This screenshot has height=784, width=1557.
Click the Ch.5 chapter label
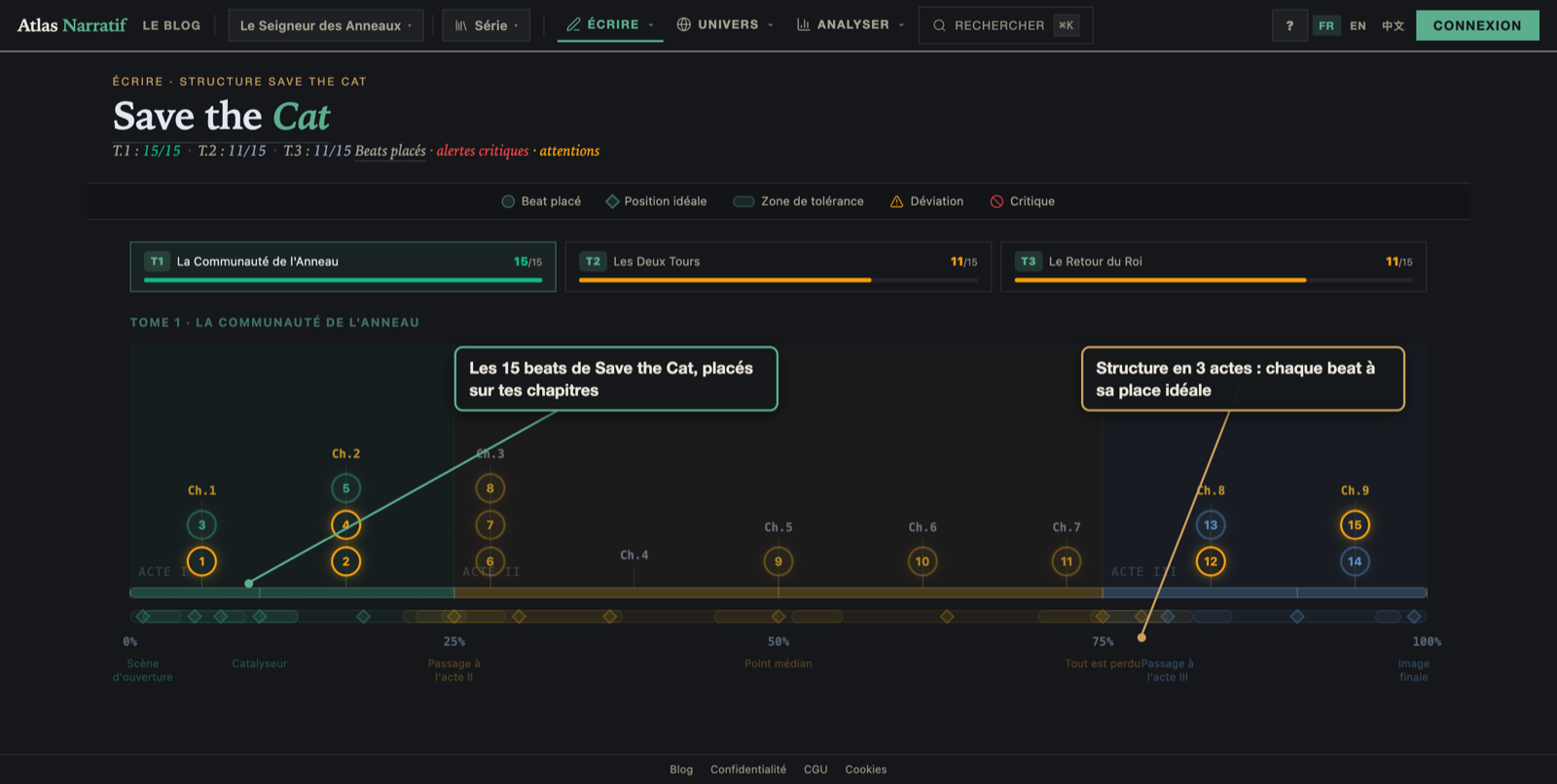tap(778, 528)
